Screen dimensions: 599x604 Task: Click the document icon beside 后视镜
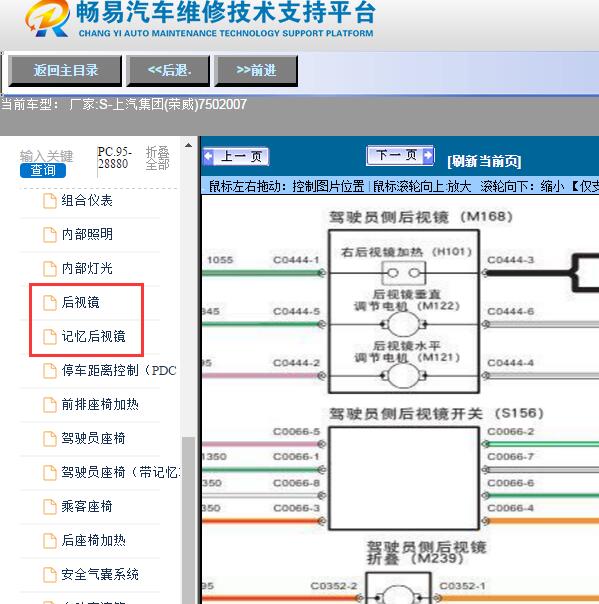(50, 303)
